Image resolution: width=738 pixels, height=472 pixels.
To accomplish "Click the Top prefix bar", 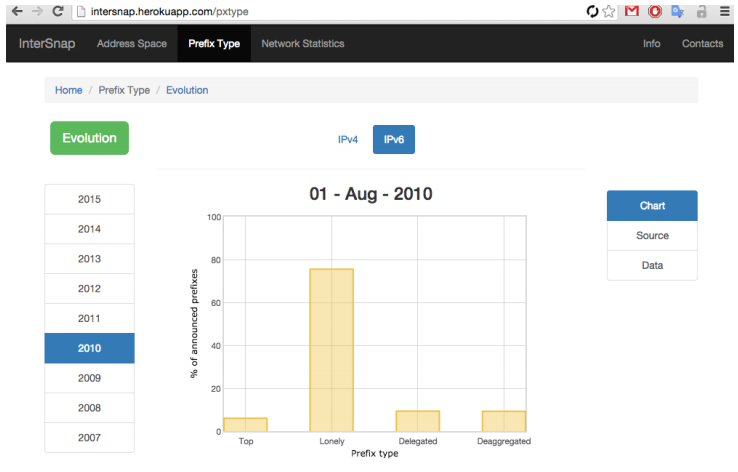I will pos(245,424).
